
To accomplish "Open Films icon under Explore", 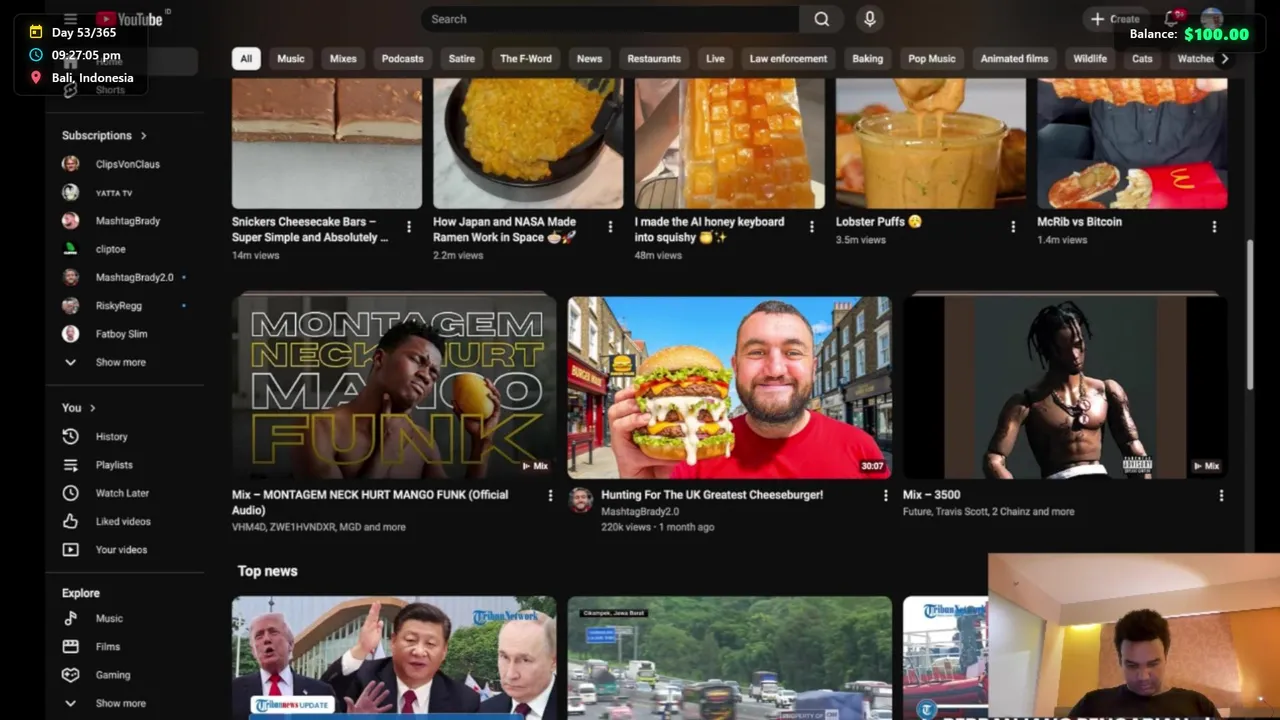I will (x=70, y=646).
